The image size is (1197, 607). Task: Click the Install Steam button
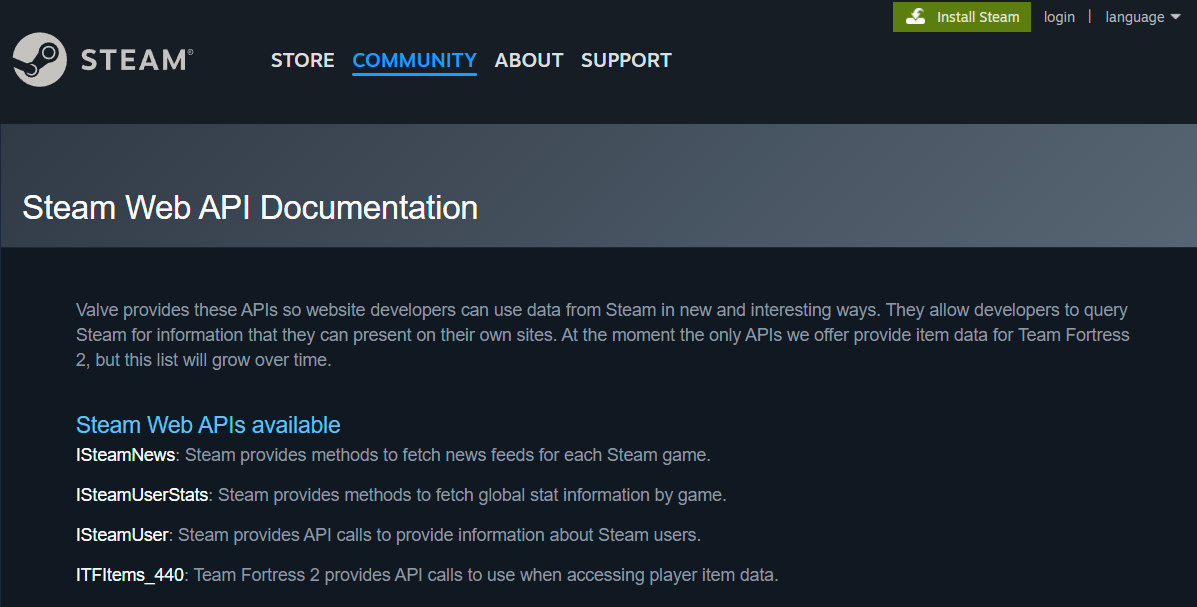pos(962,17)
